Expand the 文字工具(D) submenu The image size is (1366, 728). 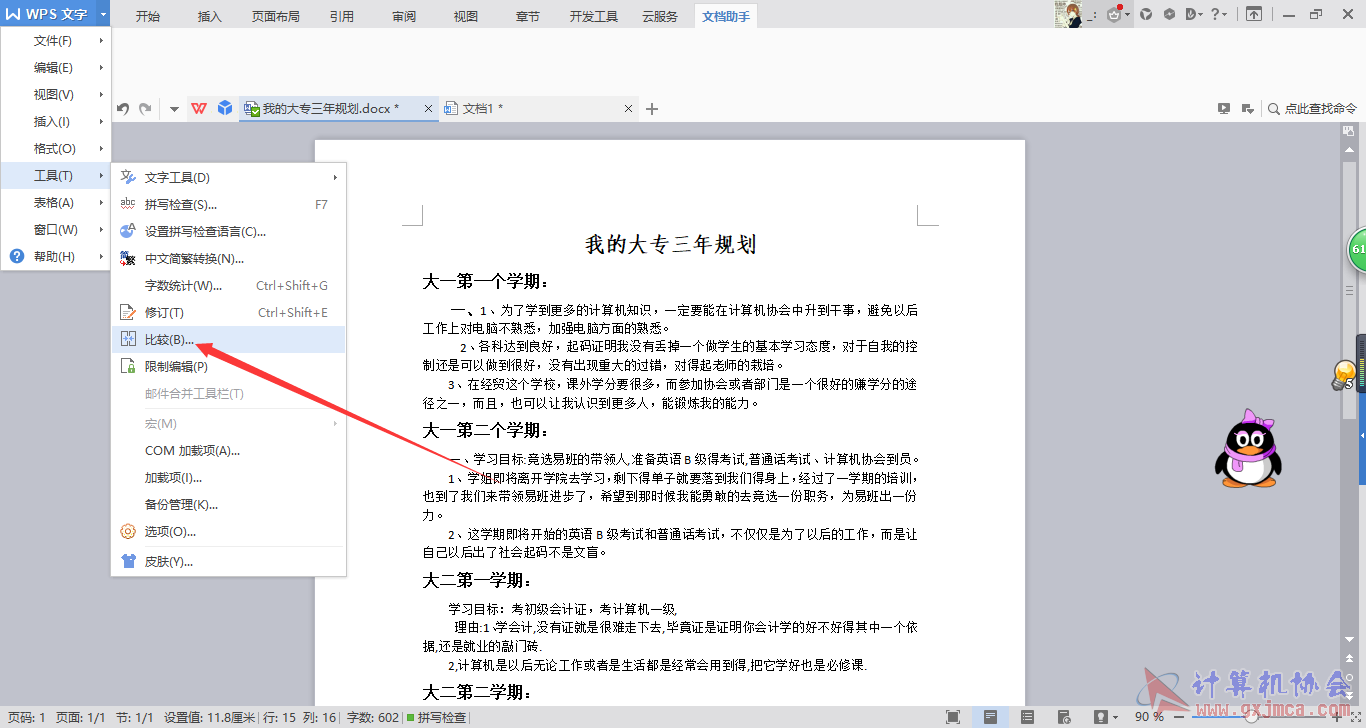coord(228,178)
